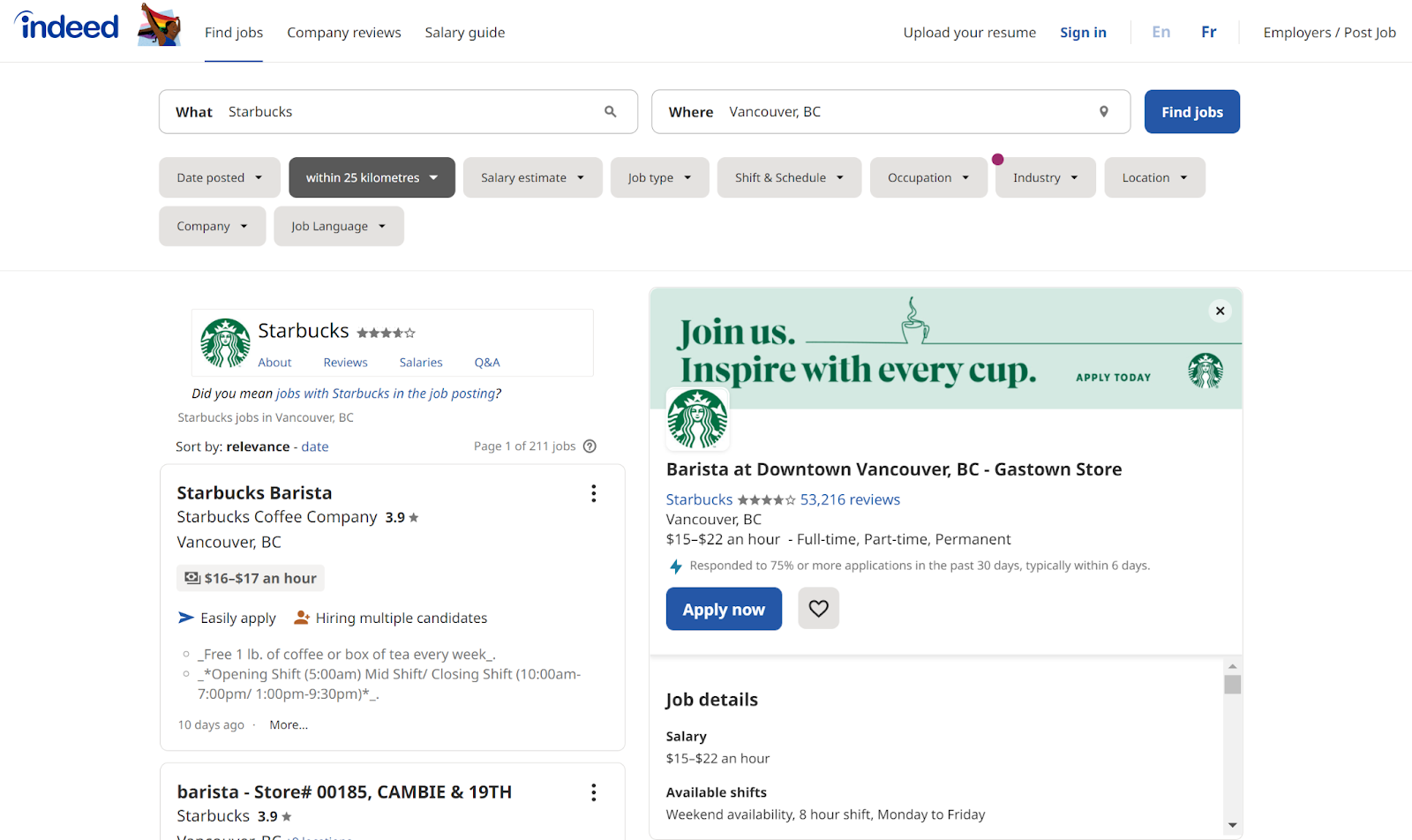Expand the Shift & Schedule filter

(789, 177)
